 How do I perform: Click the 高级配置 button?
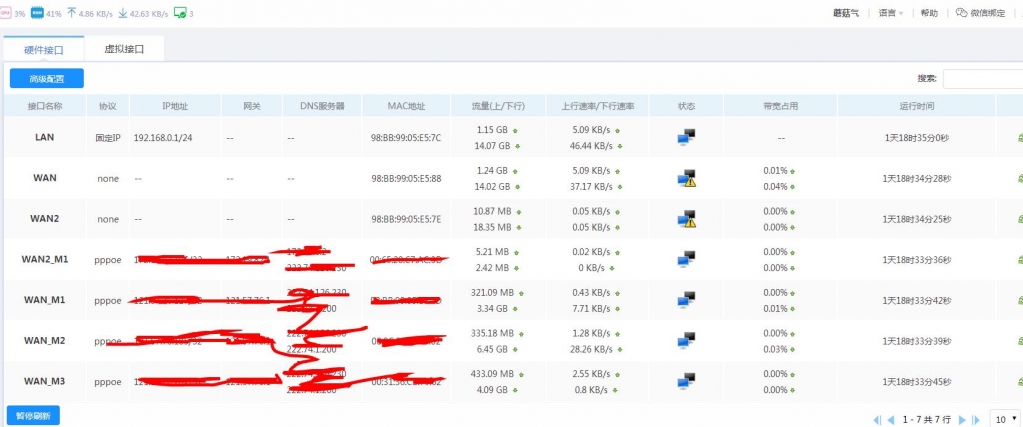[46, 78]
